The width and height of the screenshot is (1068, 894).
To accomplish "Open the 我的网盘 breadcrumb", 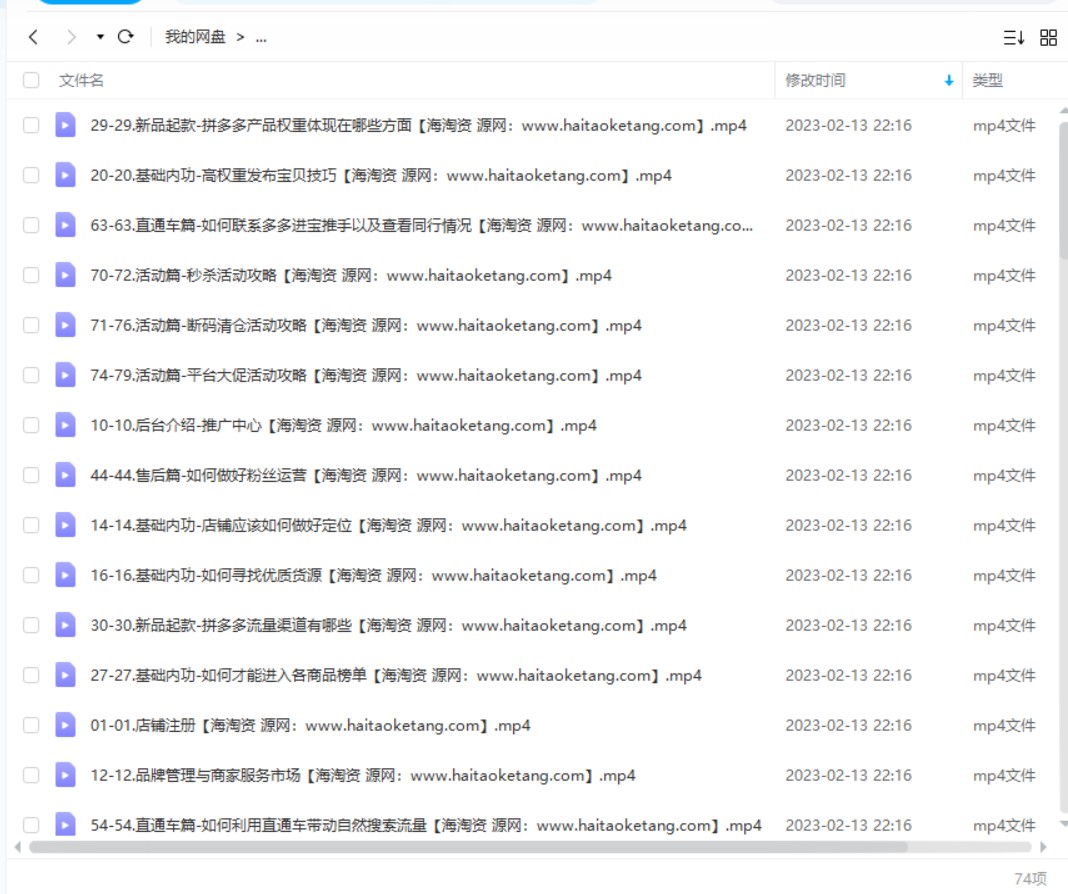I will point(195,37).
